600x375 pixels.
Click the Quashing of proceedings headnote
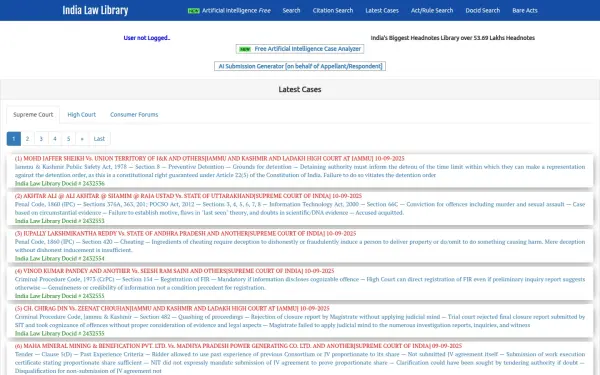pos(300,321)
